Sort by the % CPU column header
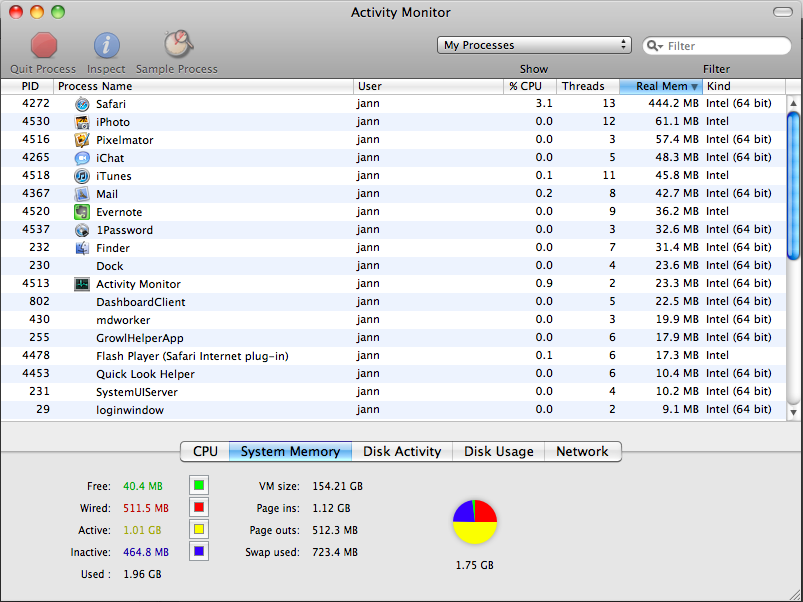 [530, 86]
